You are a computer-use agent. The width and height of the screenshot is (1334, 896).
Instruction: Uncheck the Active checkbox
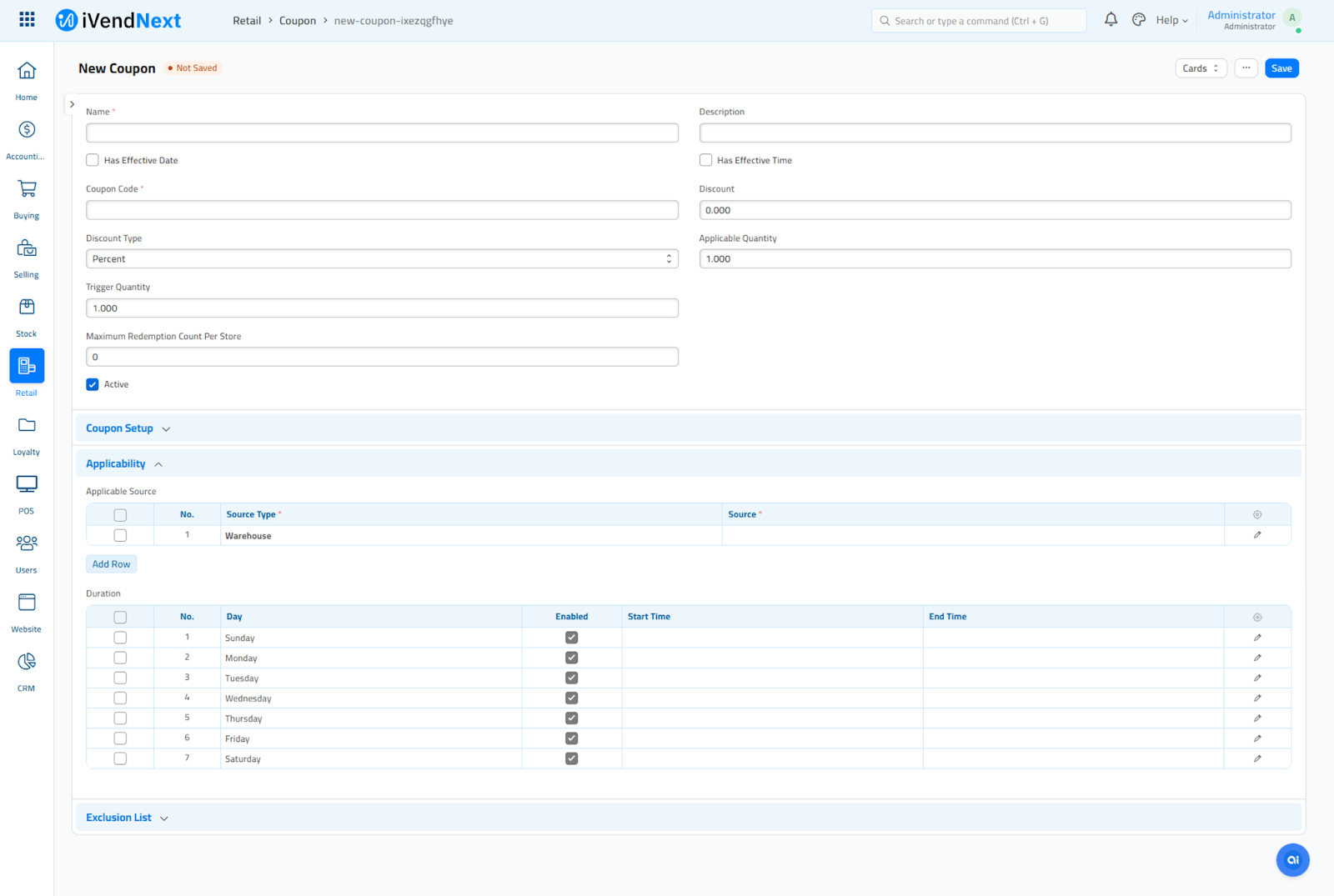coord(93,384)
